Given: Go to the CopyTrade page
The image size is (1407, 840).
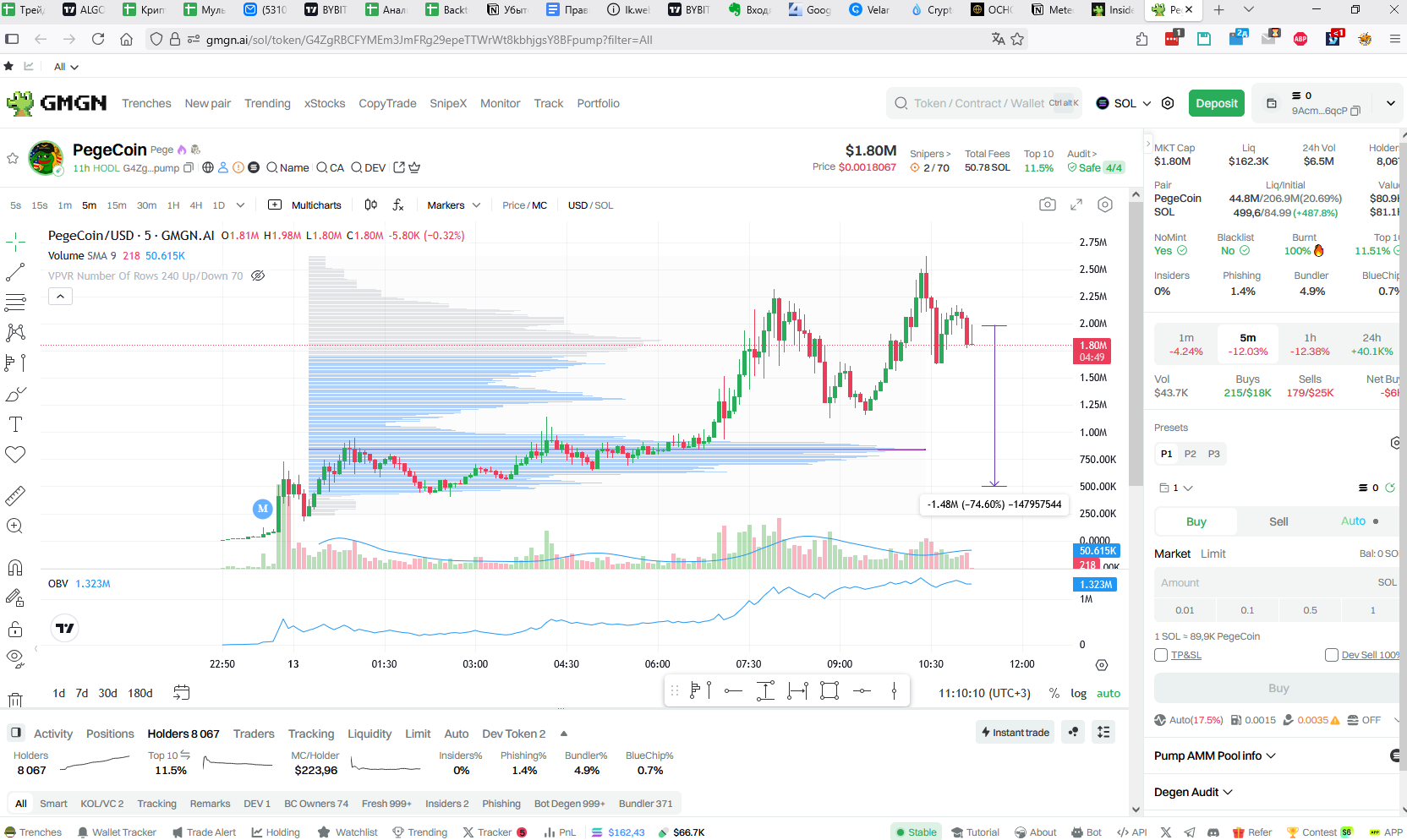Looking at the screenshot, I should click(387, 103).
